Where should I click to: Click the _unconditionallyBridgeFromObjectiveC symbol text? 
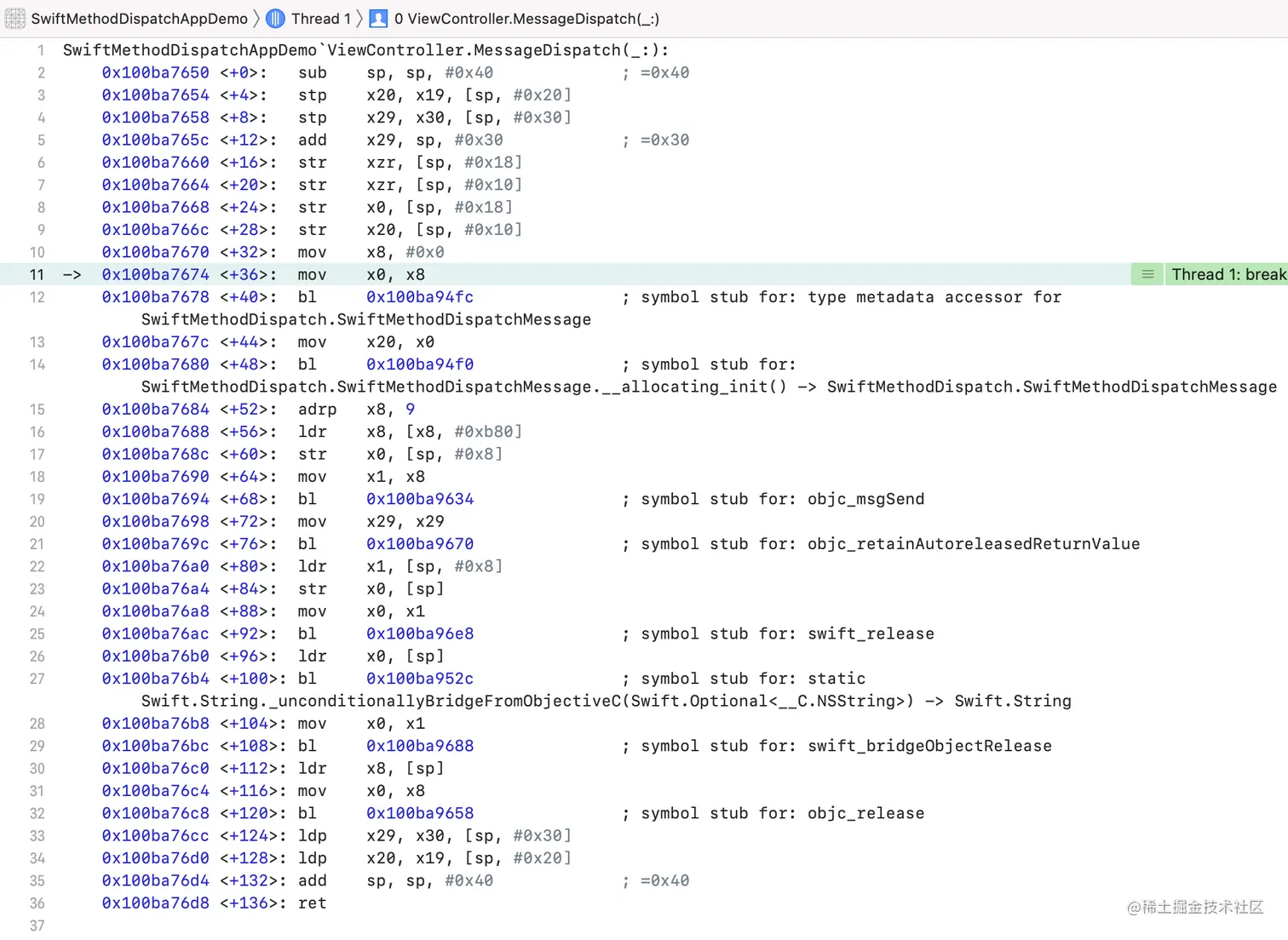[x=607, y=701]
